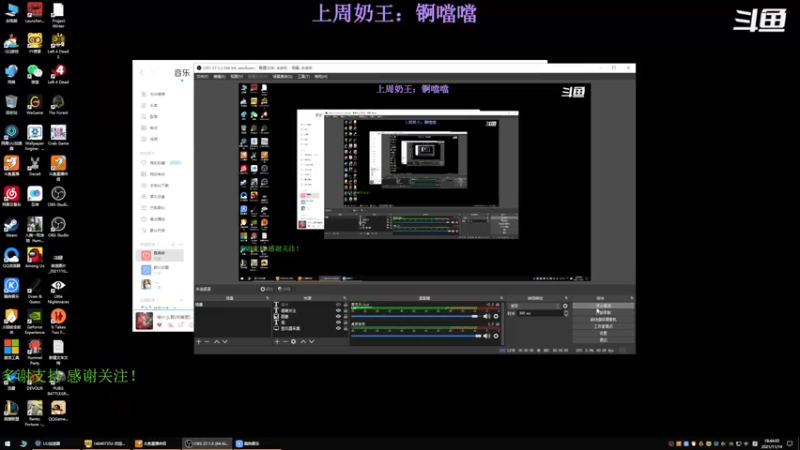Open Wallpaper Engine desktop icon
Screen dimensions: 800x450
[35, 137]
